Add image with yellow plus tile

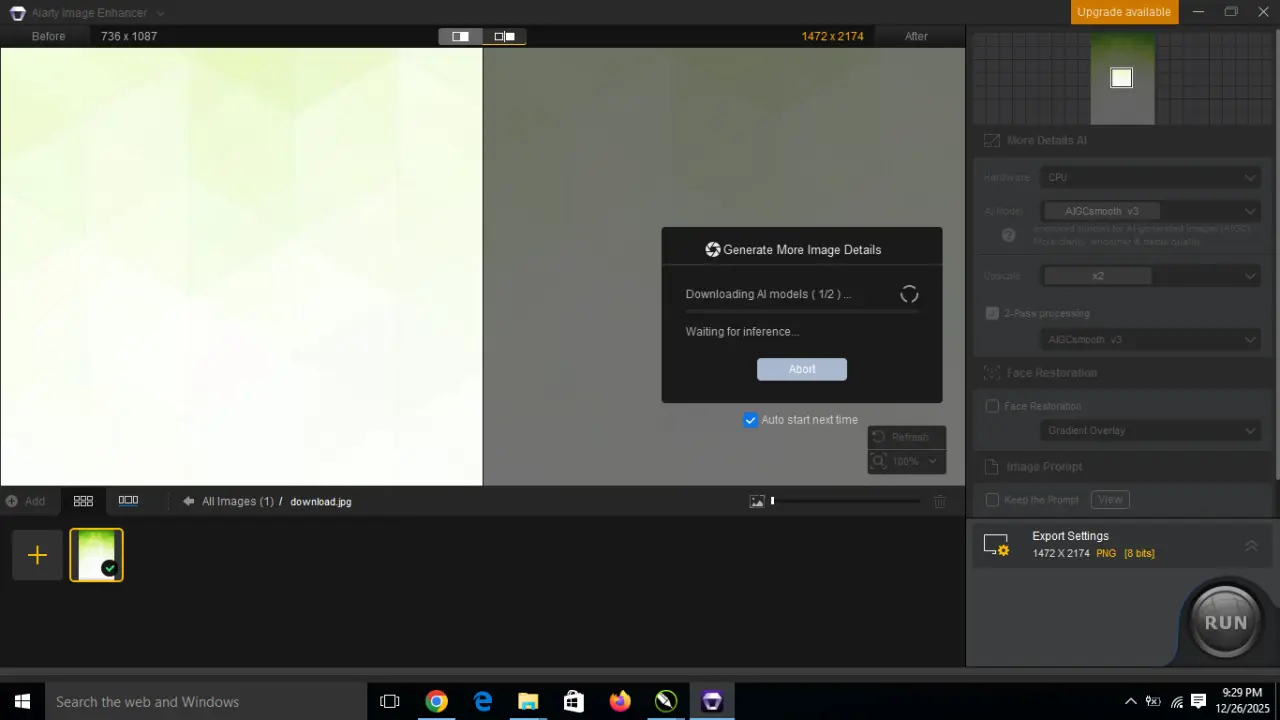click(37, 555)
